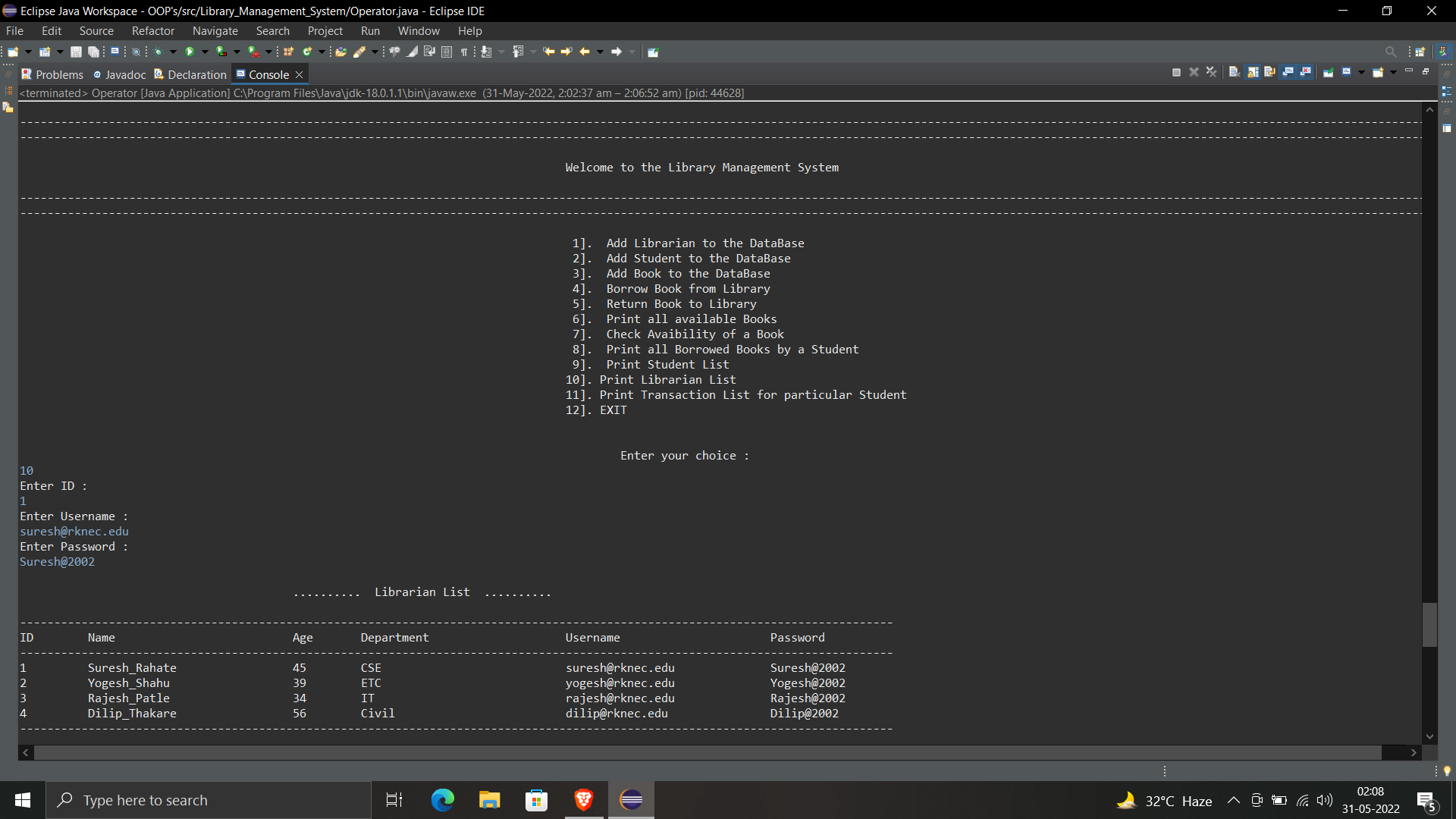Image resolution: width=1456 pixels, height=819 pixels.
Task: Open the Run button dropdown arrow
Action: tap(204, 52)
